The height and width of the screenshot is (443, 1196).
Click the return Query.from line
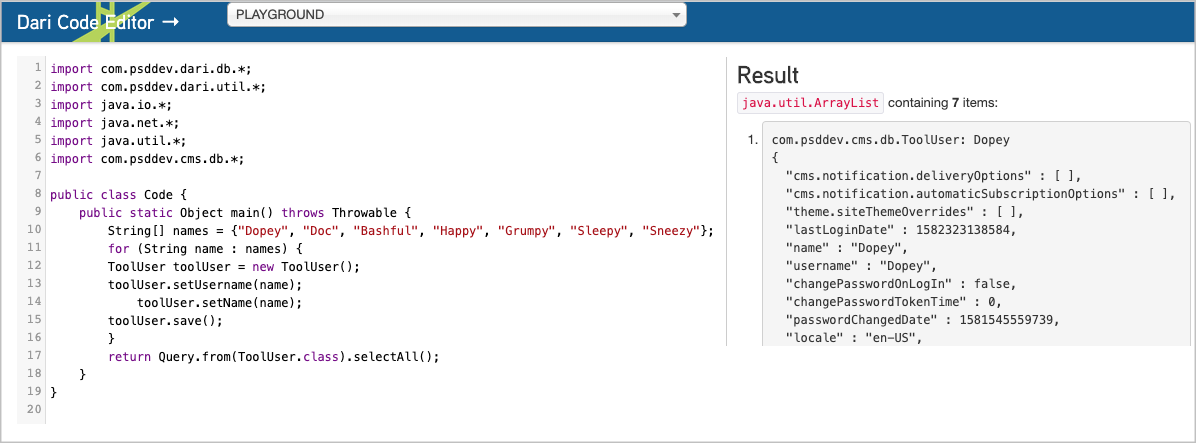point(274,357)
